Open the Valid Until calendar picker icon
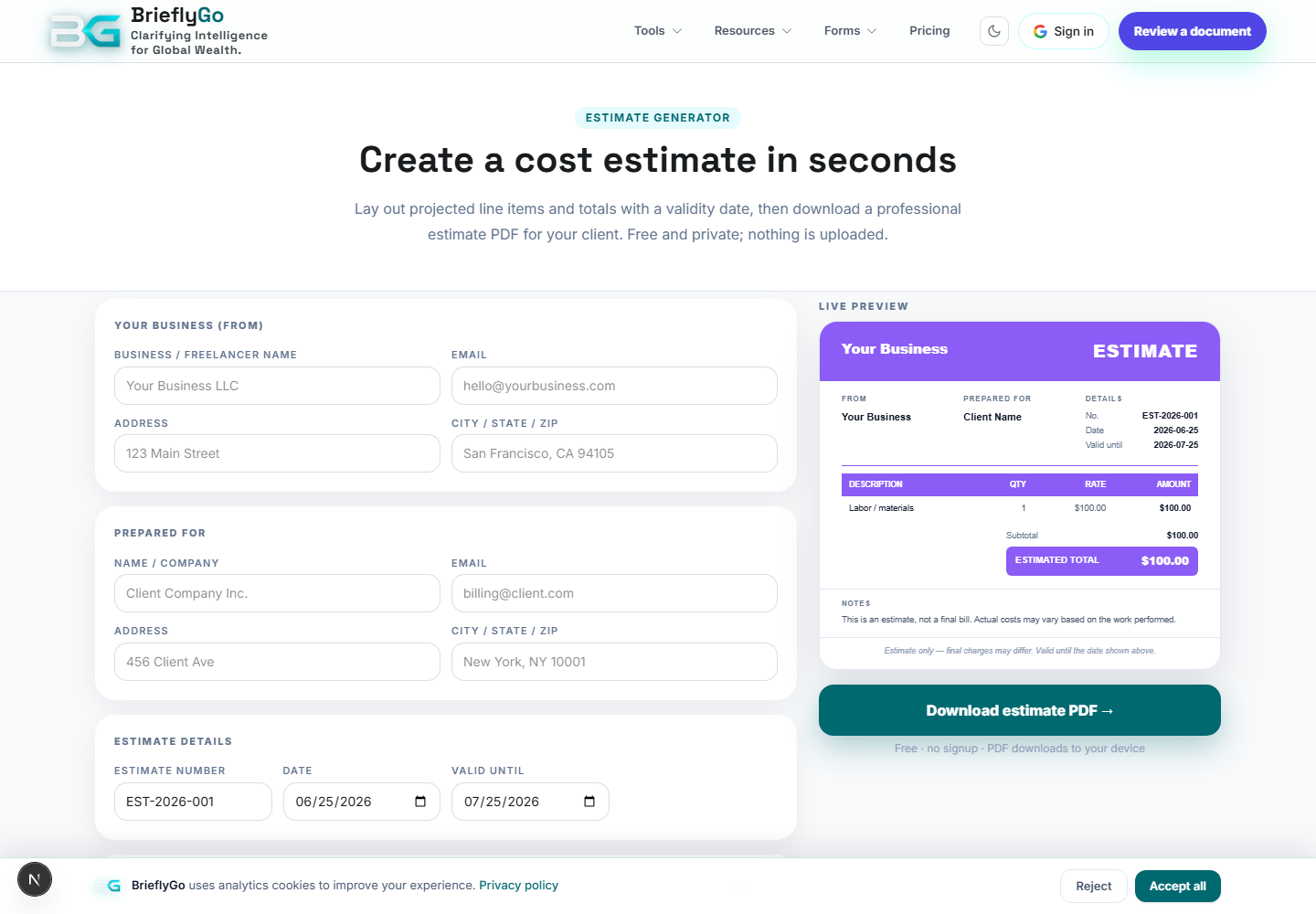 [x=589, y=802]
